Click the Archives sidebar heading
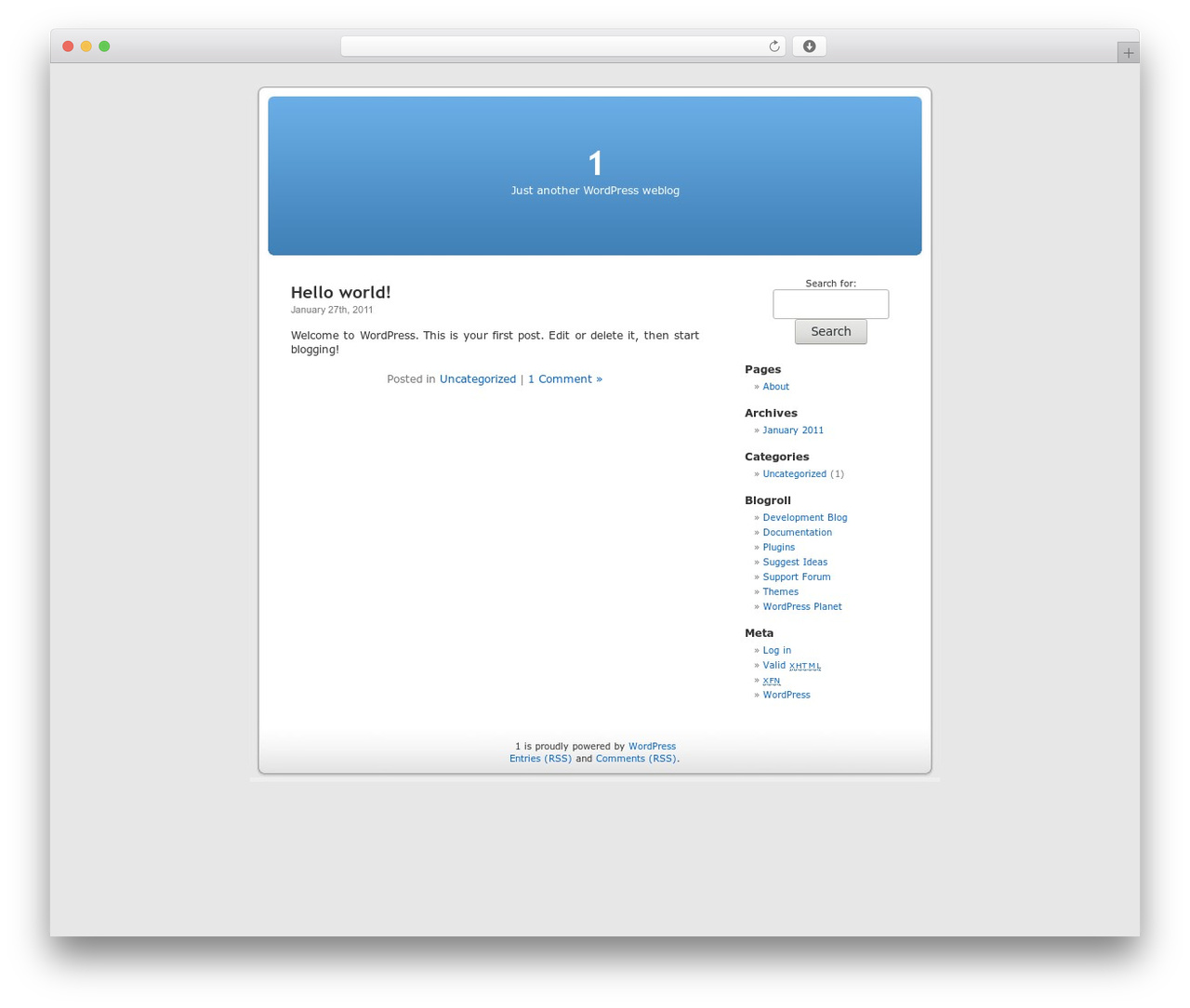The height and width of the screenshot is (1008, 1190). pyautogui.click(x=771, y=413)
